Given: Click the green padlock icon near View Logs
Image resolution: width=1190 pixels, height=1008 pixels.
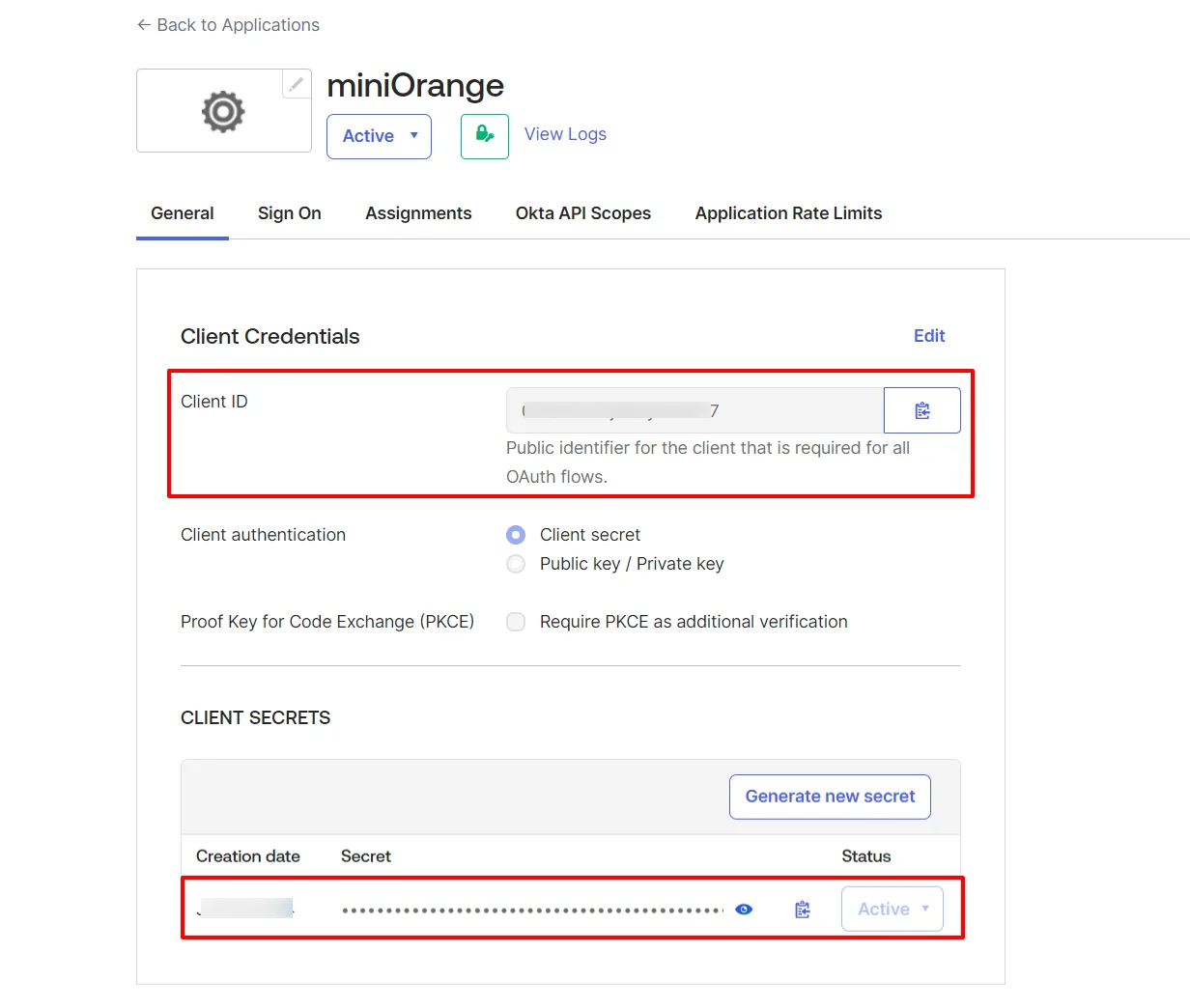Looking at the screenshot, I should click(x=484, y=136).
